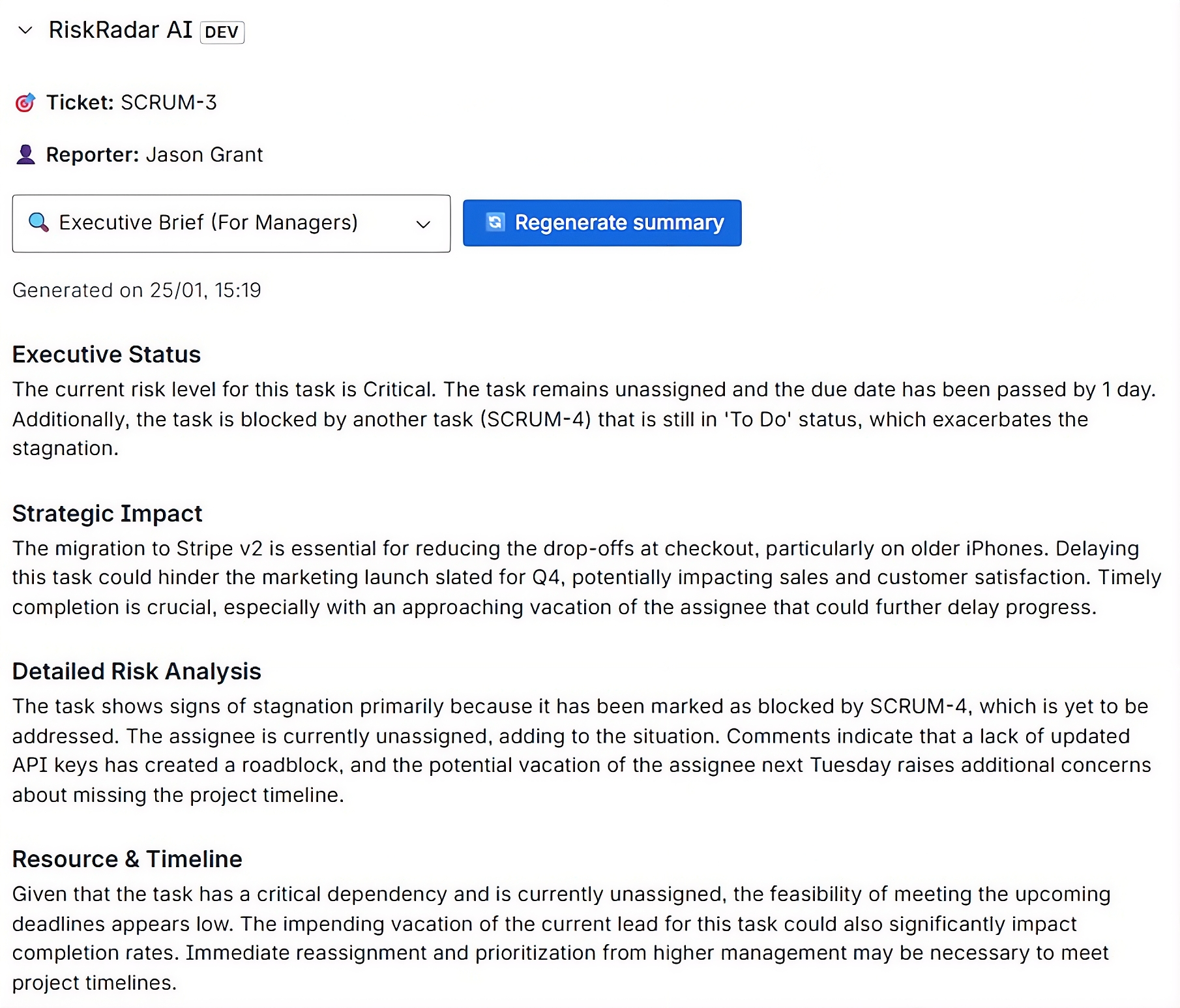Click the RiskRadar AI panel title
This screenshot has height=1008, width=1180.
tap(121, 30)
